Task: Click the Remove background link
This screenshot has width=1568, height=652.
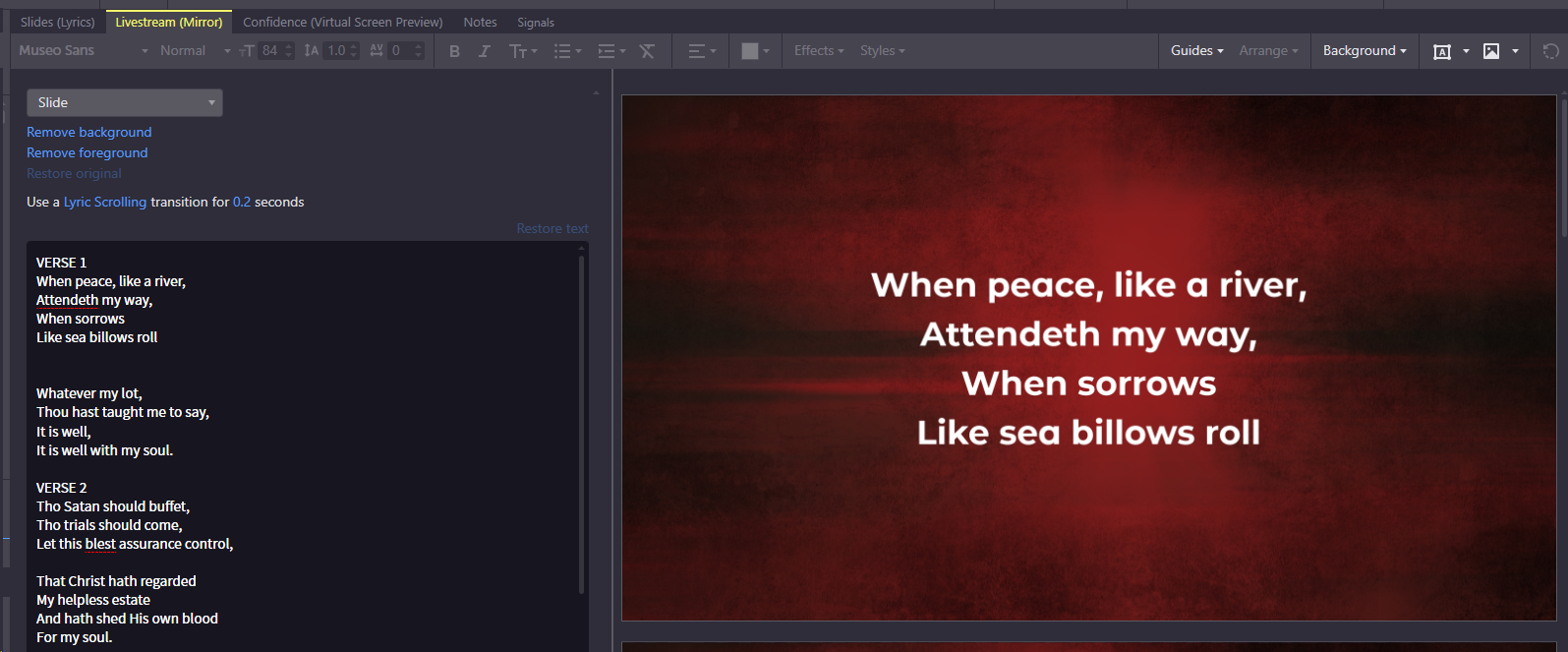Action: click(x=88, y=132)
